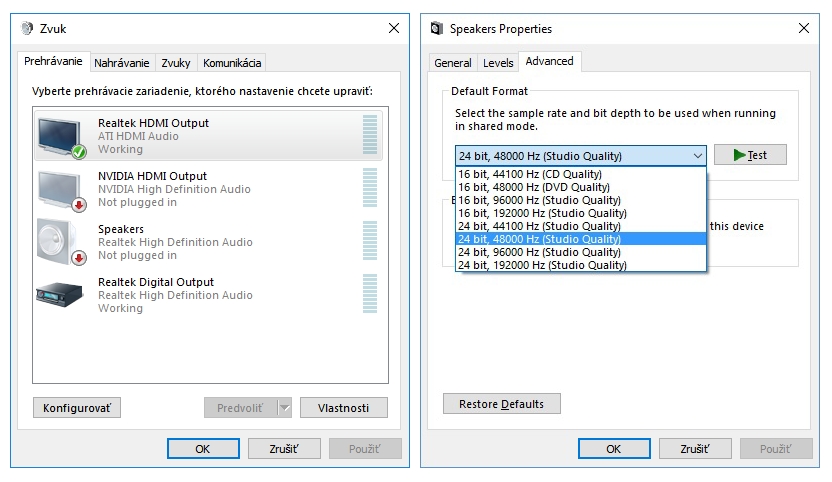Click the NVIDIA HDMI Output device icon

(x=61, y=189)
